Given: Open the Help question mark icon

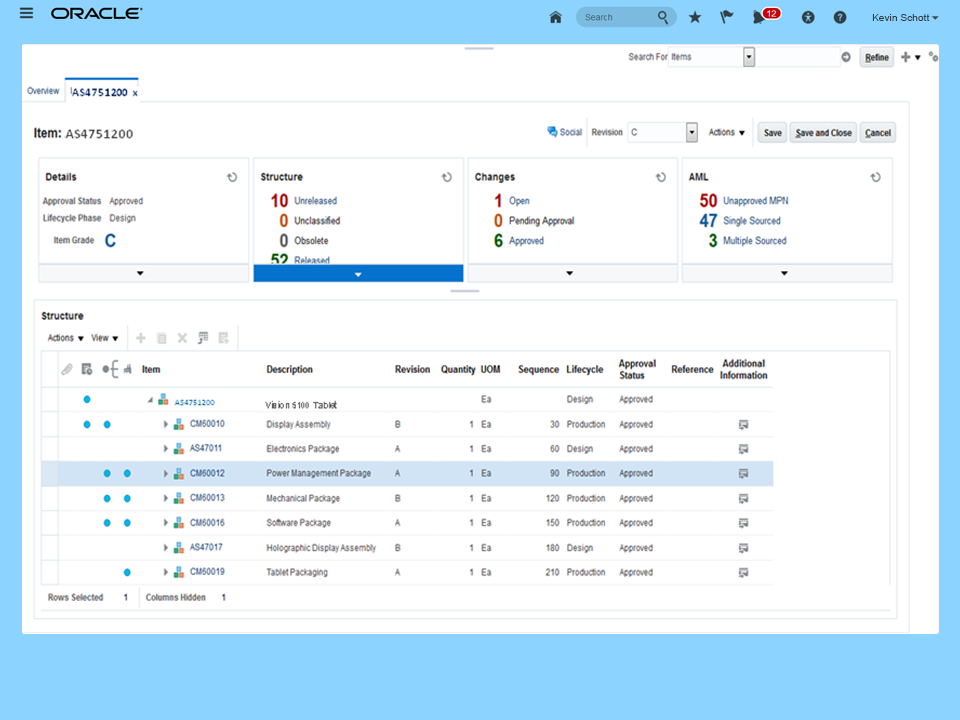Looking at the screenshot, I should 840,18.
